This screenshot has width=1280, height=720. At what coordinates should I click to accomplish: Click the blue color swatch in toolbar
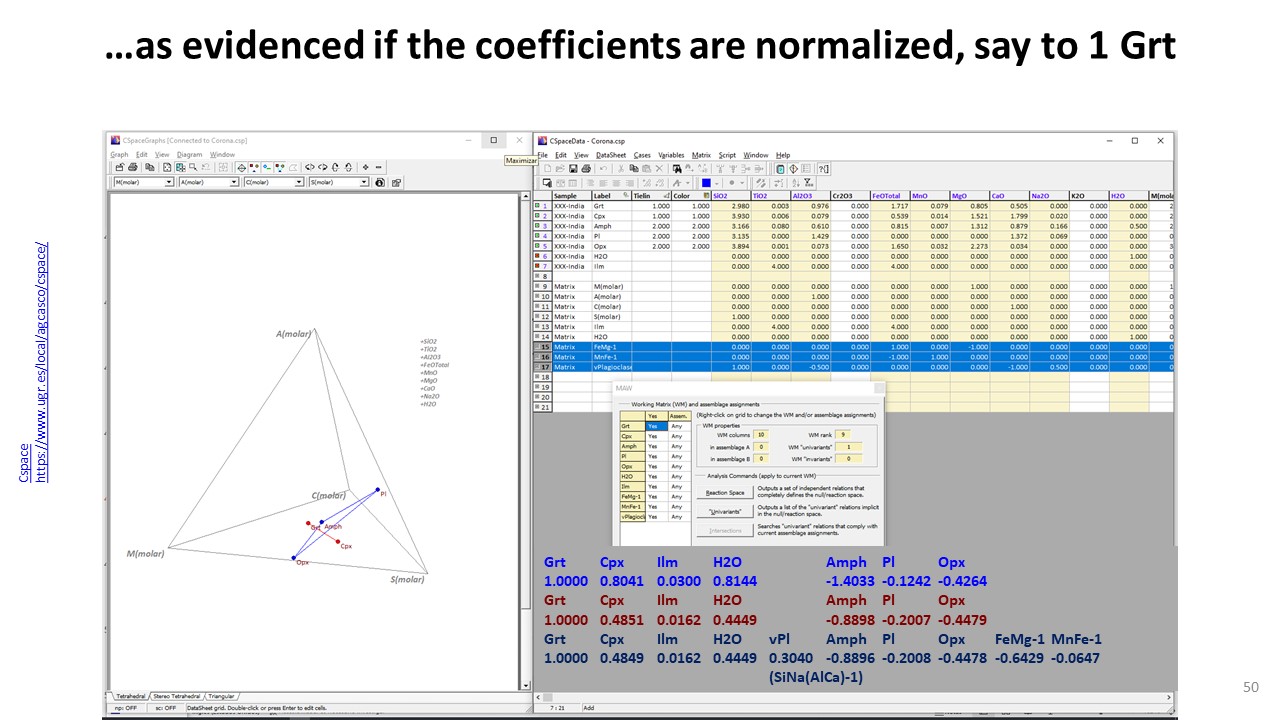(x=705, y=183)
